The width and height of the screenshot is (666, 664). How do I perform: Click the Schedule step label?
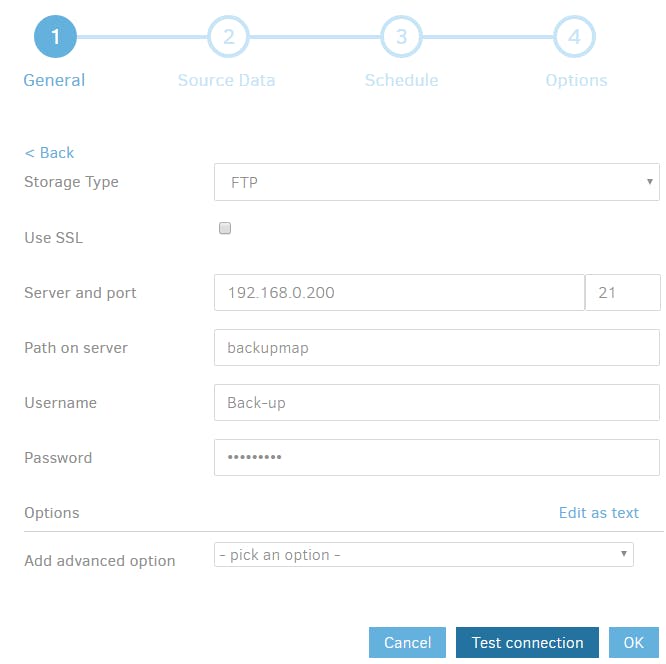[x=401, y=80]
